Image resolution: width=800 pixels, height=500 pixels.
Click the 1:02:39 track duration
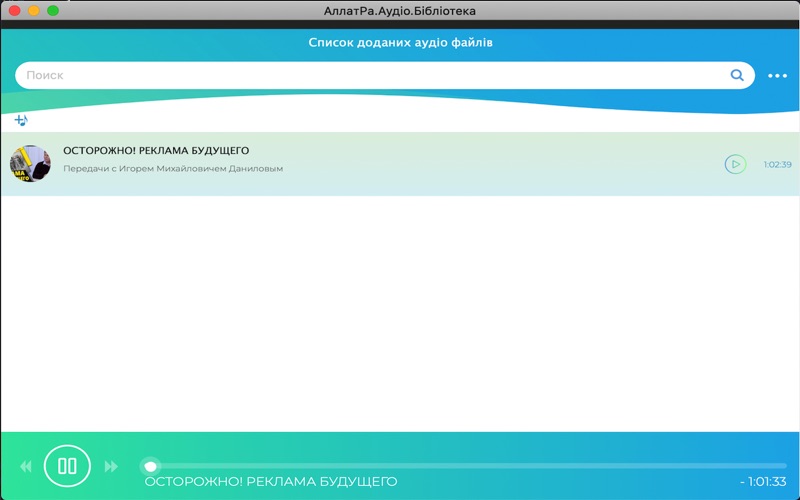pyautogui.click(x=778, y=164)
